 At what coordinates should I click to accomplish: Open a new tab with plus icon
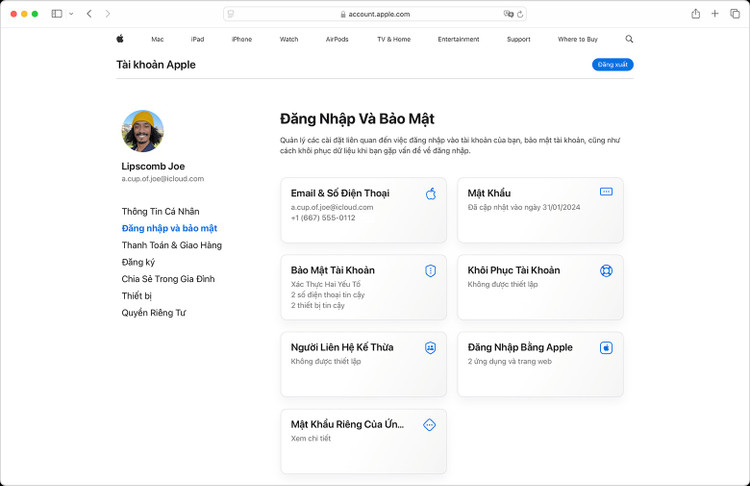coord(715,14)
